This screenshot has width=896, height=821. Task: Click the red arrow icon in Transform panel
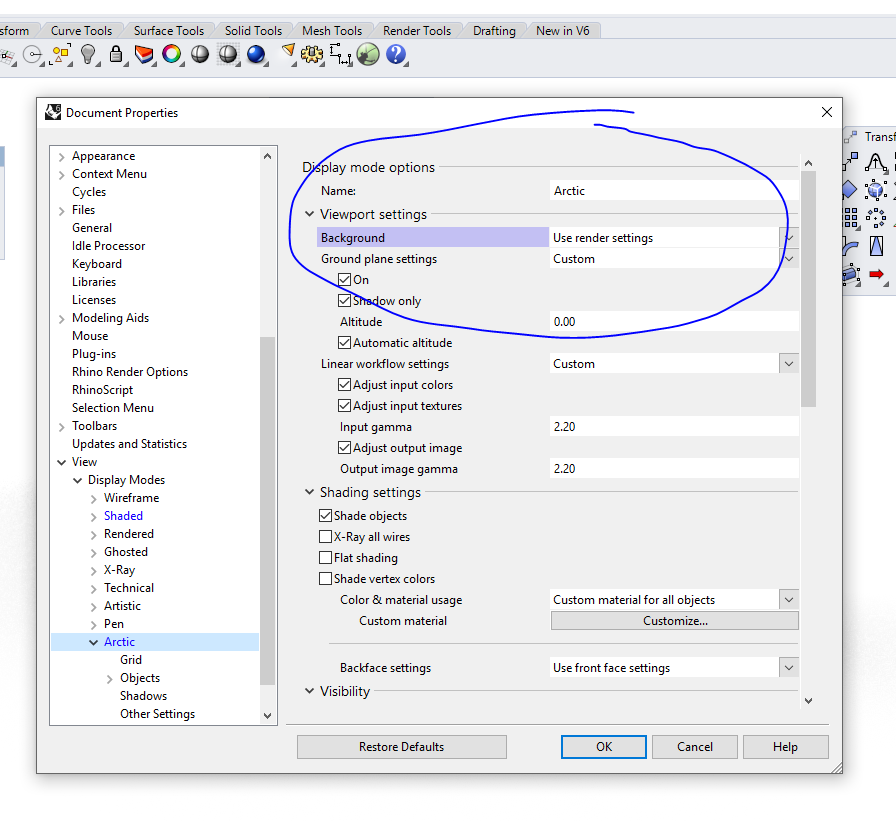point(876,275)
